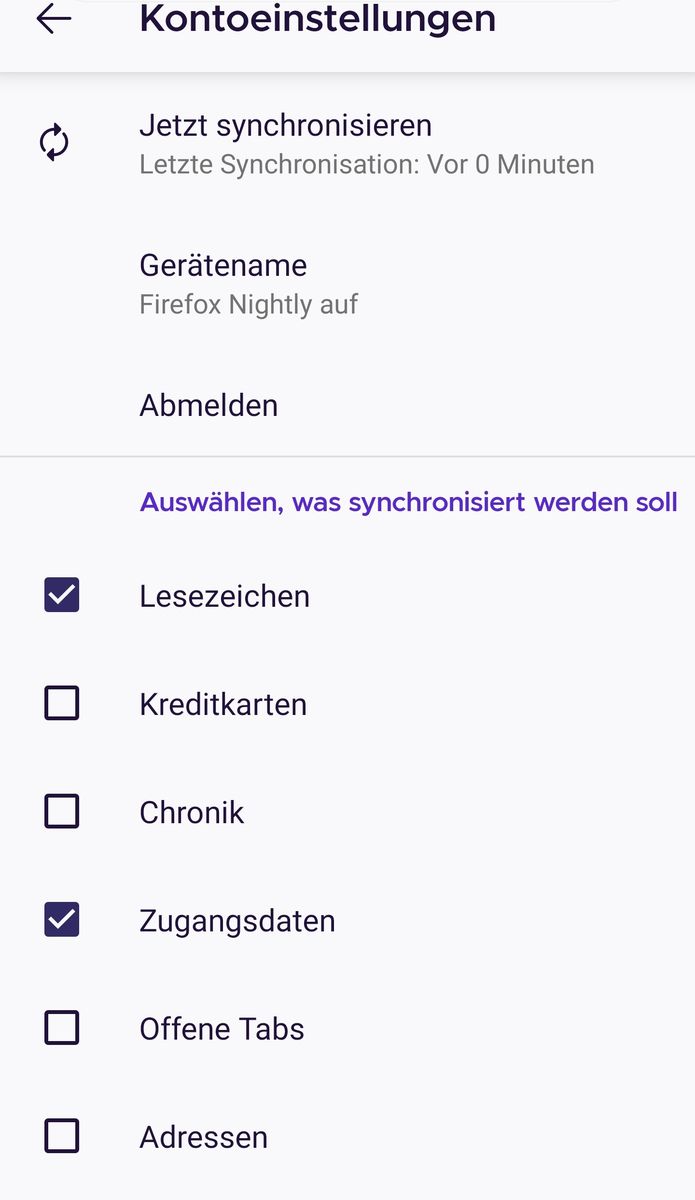Enable the Adressen checkbox
This screenshot has height=1200, width=695.
(x=62, y=1136)
